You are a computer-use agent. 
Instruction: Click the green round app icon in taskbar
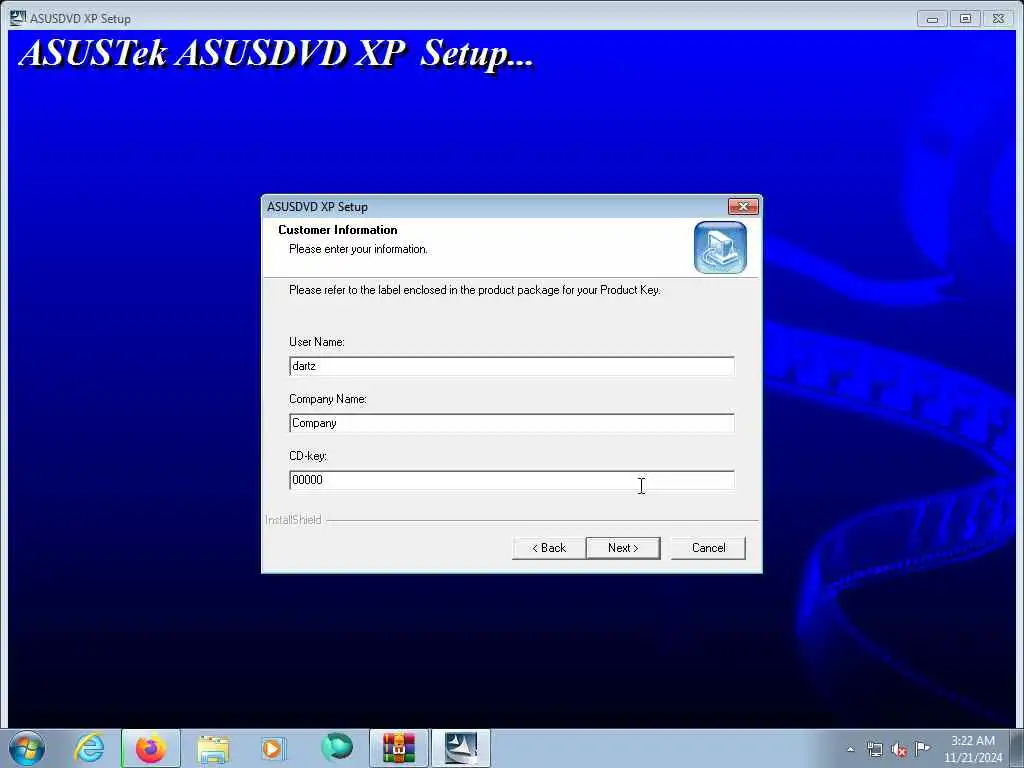pos(337,747)
